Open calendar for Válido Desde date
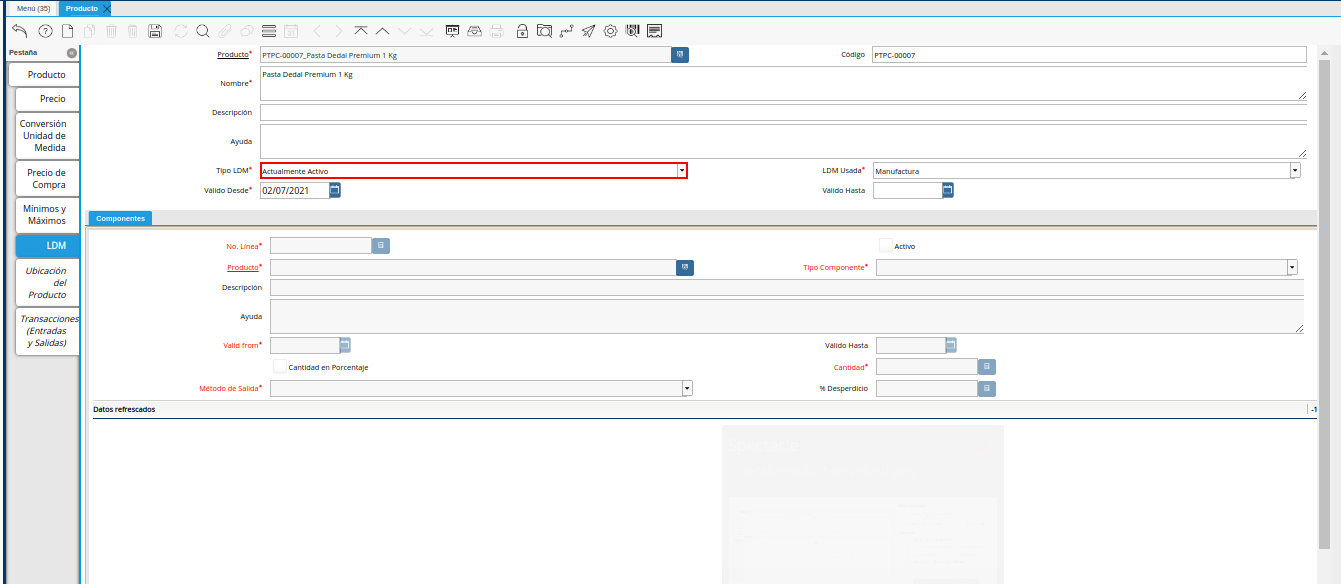Screen dimensions: 1341x584 tap(335, 190)
